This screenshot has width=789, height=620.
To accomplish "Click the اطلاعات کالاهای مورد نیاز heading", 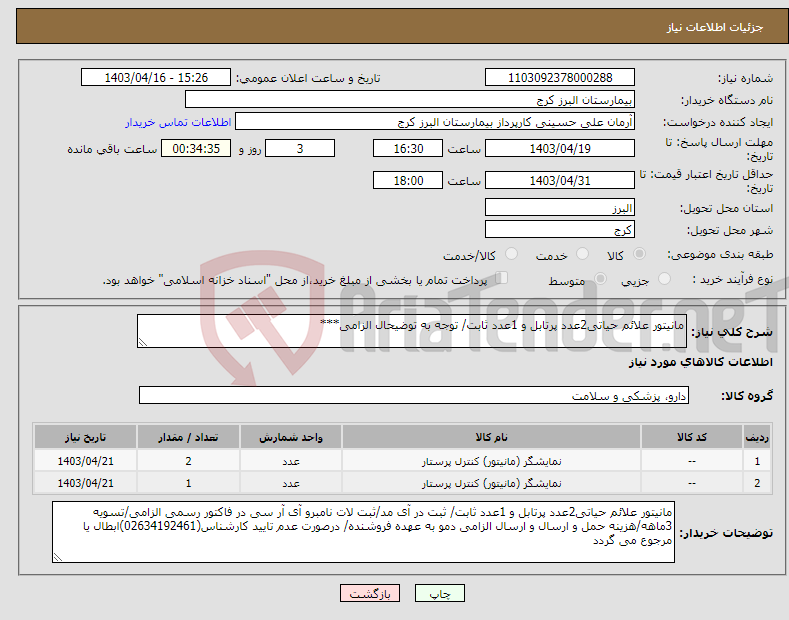I will click(700, 362).
